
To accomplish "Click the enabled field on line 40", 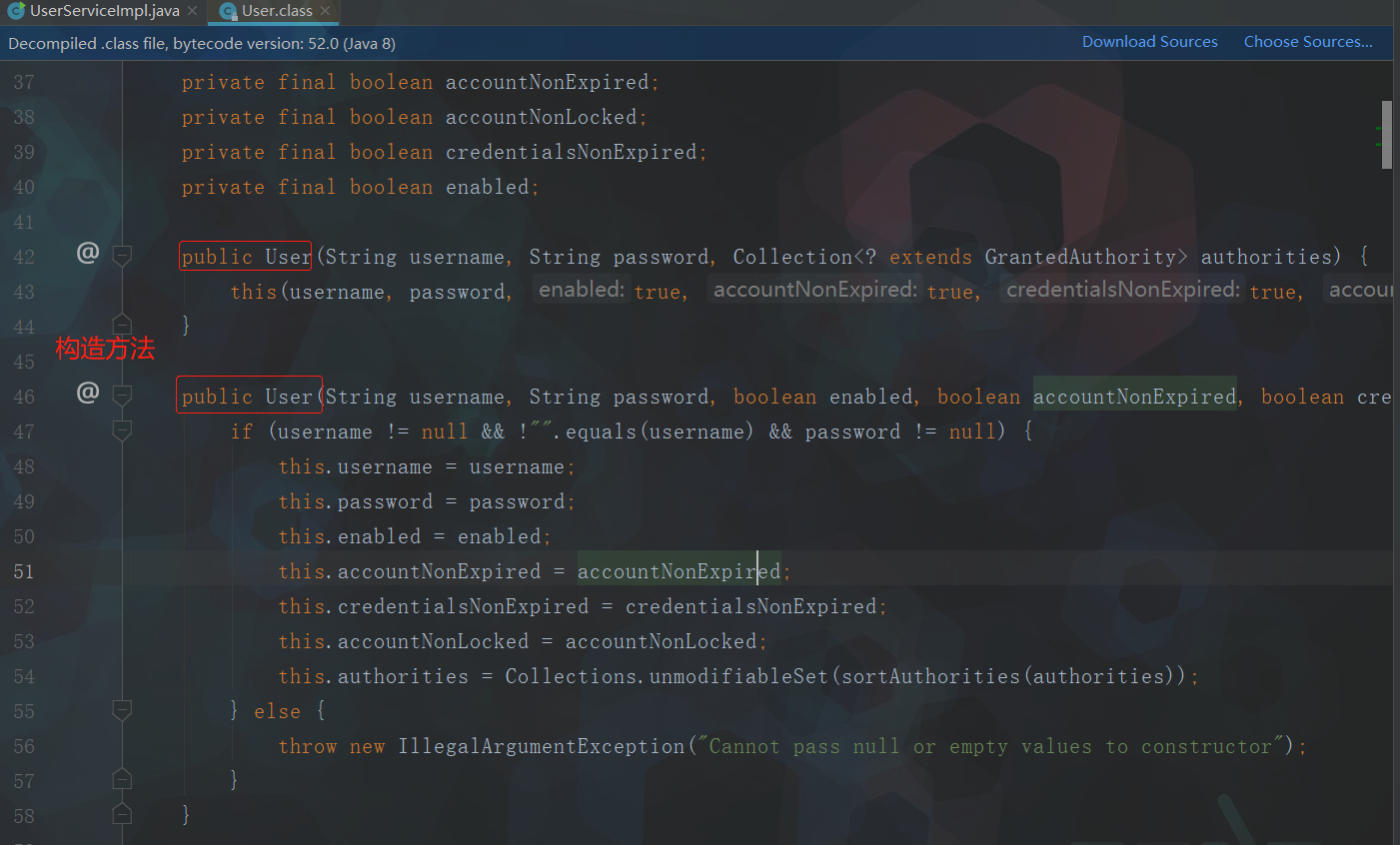I will tap(487, 187).
